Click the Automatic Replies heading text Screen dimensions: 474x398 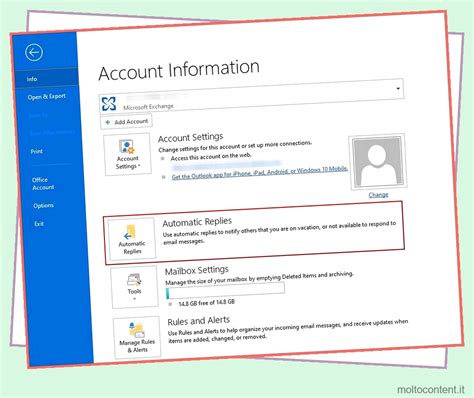(197, 222)
